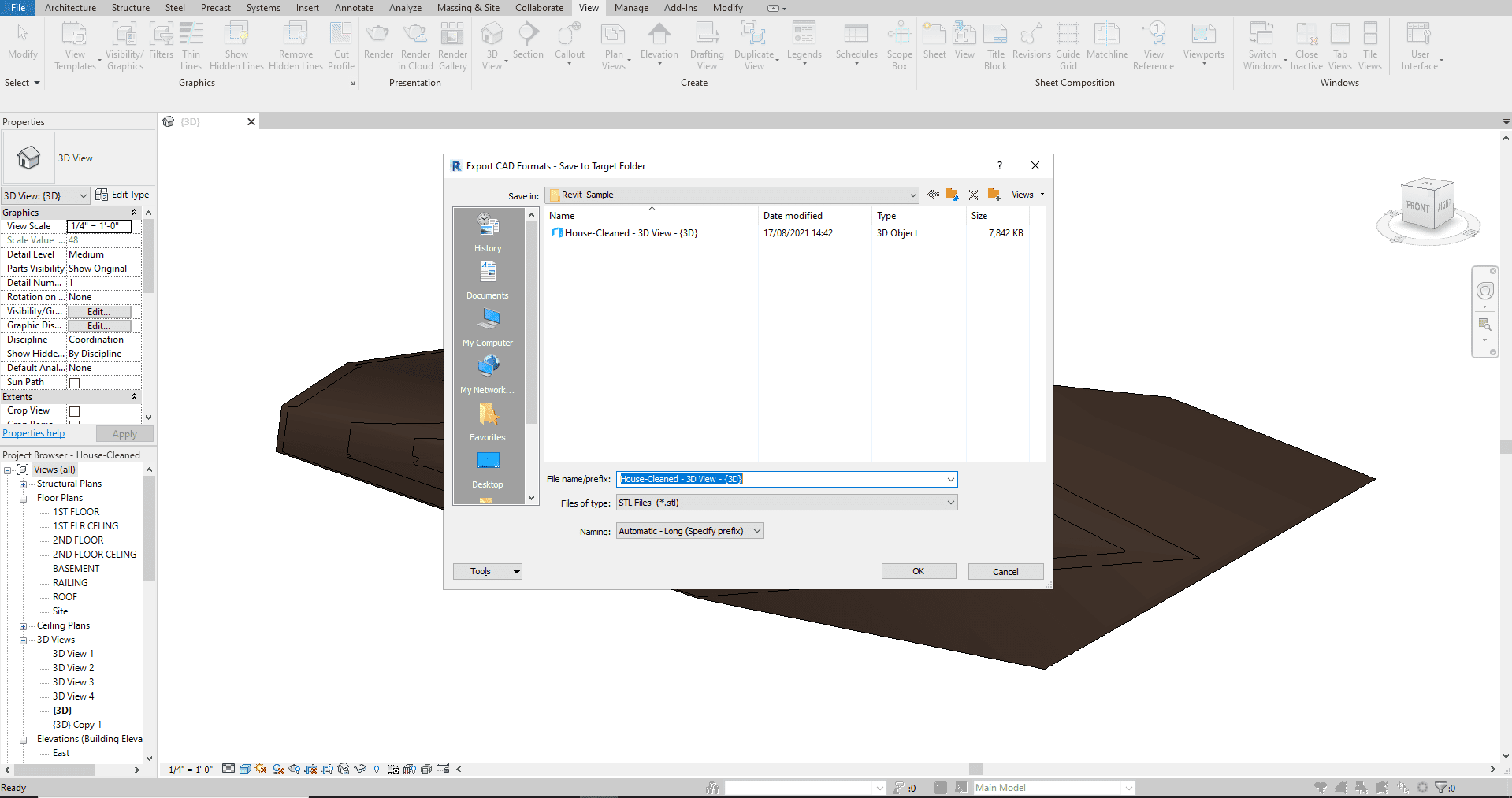Click the ViewCube FRONT face
Image resolution: width=1512 pixels, height=798 pixels.
1417,206
